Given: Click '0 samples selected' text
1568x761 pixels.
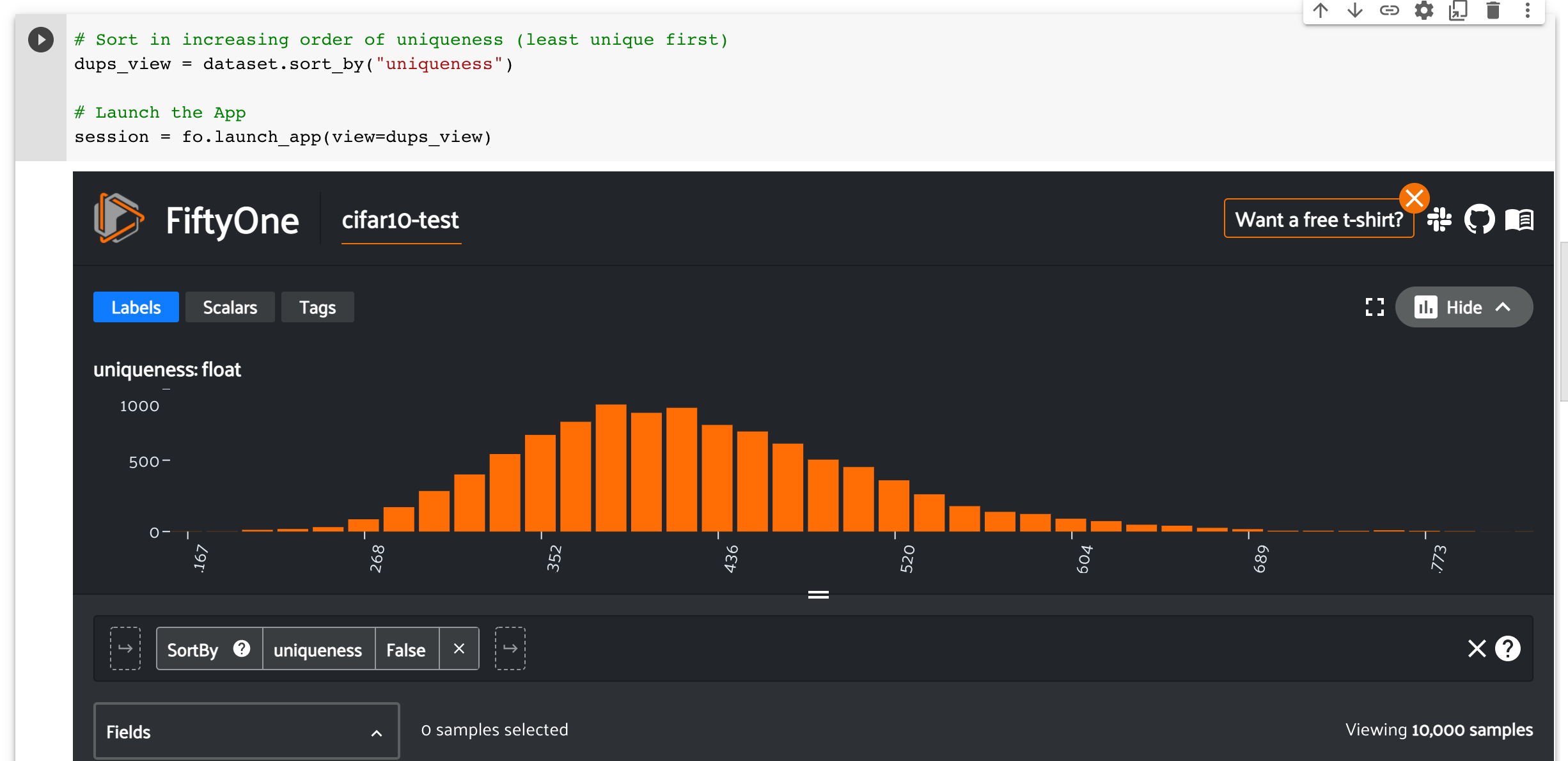Looking at the screenshot, I should [x=494, y=730].
